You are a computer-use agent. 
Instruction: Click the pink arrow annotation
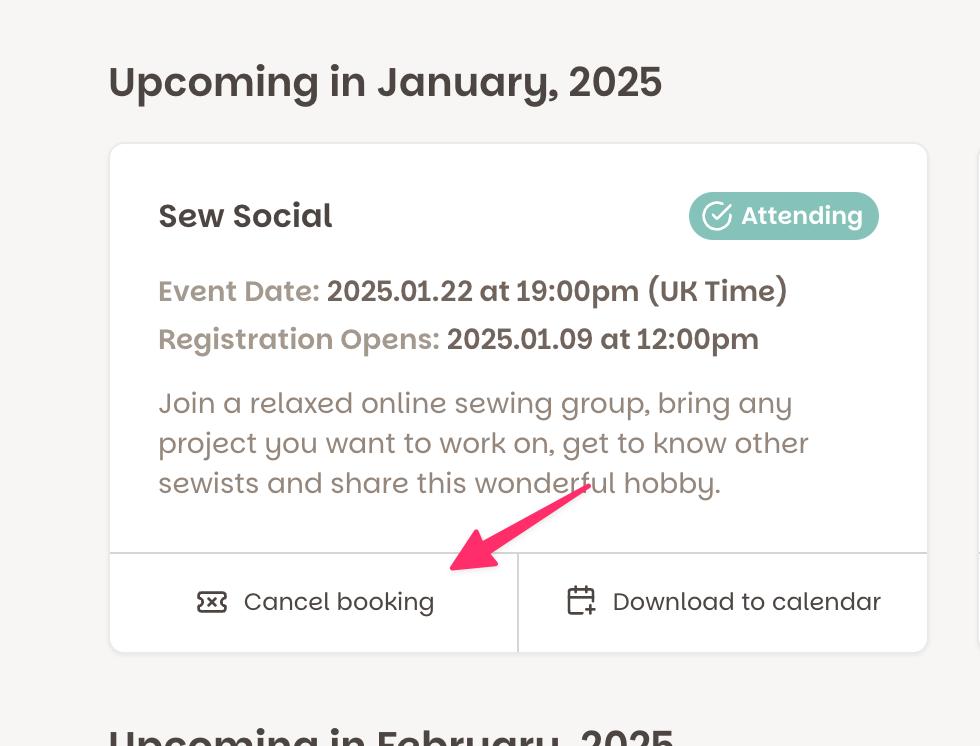click(520, 527)
